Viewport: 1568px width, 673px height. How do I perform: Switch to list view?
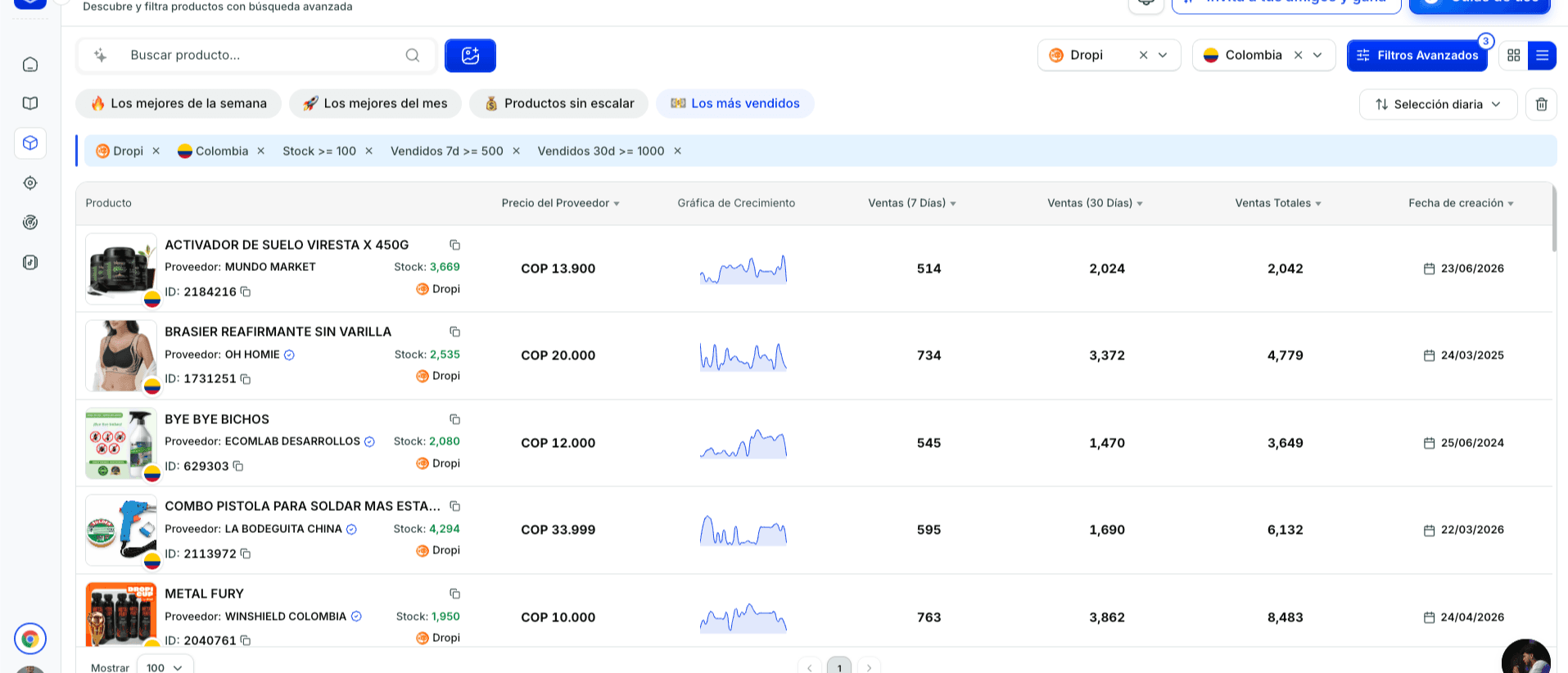point(1542,55)
